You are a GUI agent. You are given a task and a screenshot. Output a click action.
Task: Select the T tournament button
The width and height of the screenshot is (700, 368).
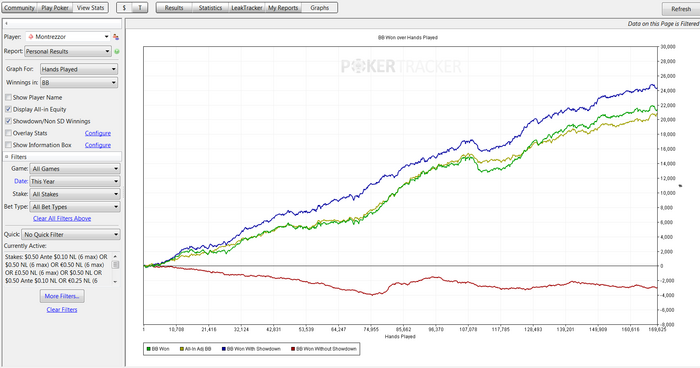[x=140, y=8]
